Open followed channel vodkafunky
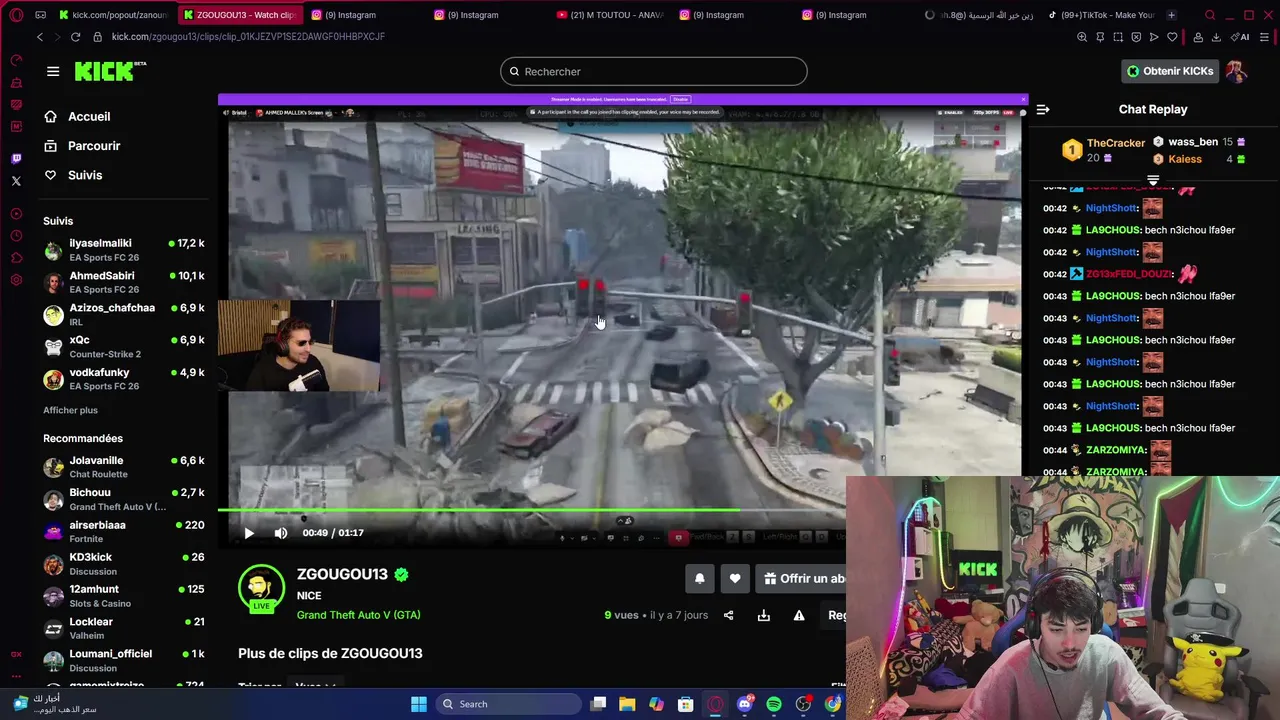1280x720 pixels. [x=124, y=378]
